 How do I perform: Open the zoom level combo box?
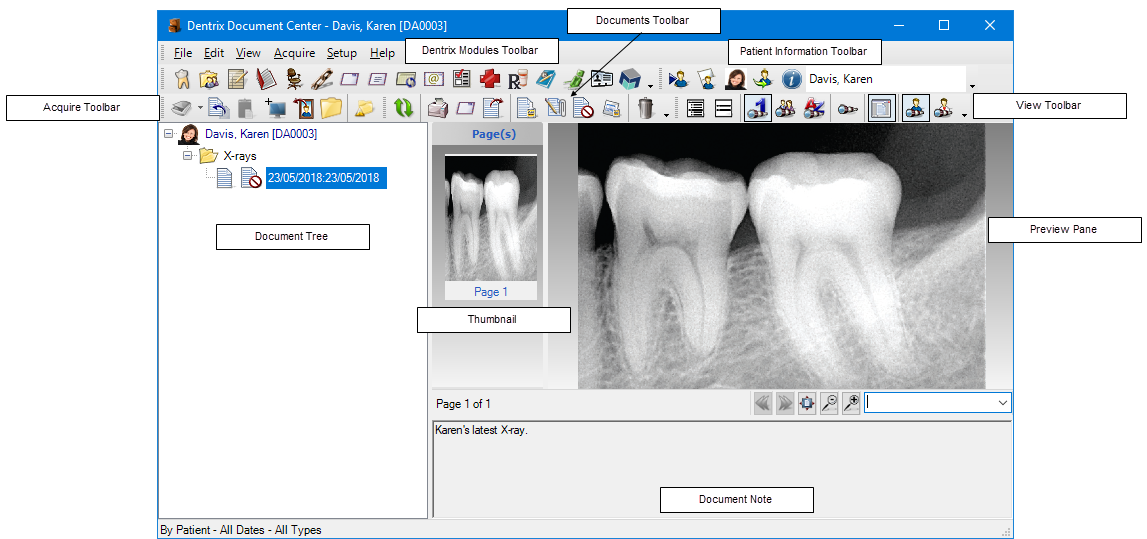click(938, 403)
